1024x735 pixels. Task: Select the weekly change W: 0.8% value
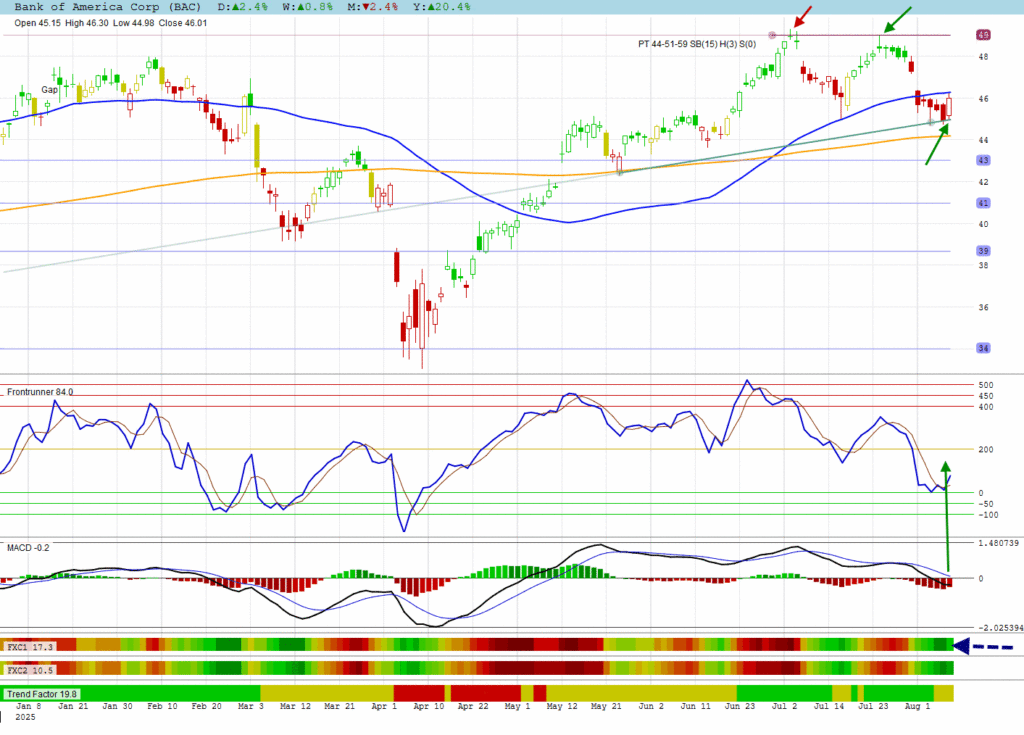click(308, 7)
